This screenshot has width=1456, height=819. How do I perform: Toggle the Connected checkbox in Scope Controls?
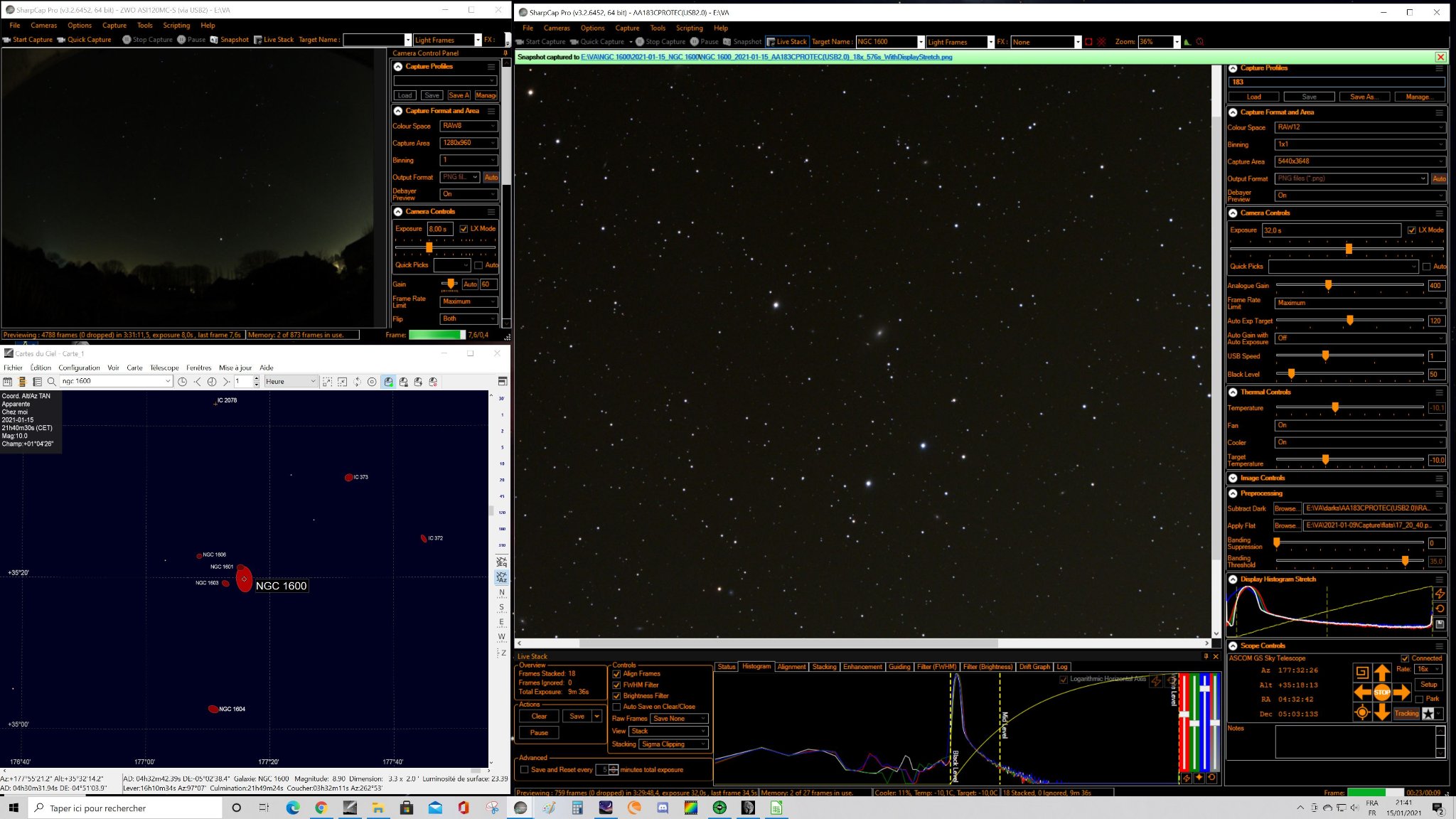1405,658
